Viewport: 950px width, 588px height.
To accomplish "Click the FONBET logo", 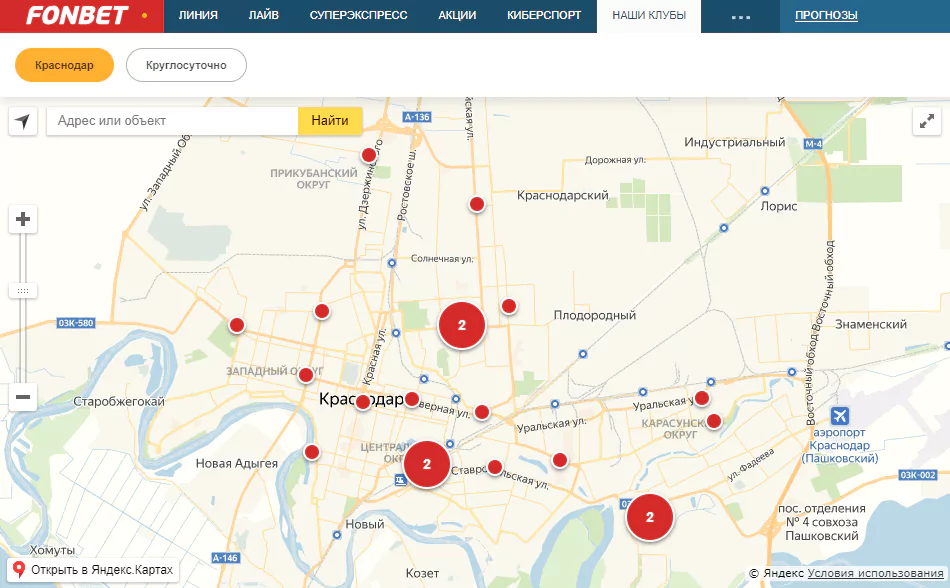I will [78, 15].
